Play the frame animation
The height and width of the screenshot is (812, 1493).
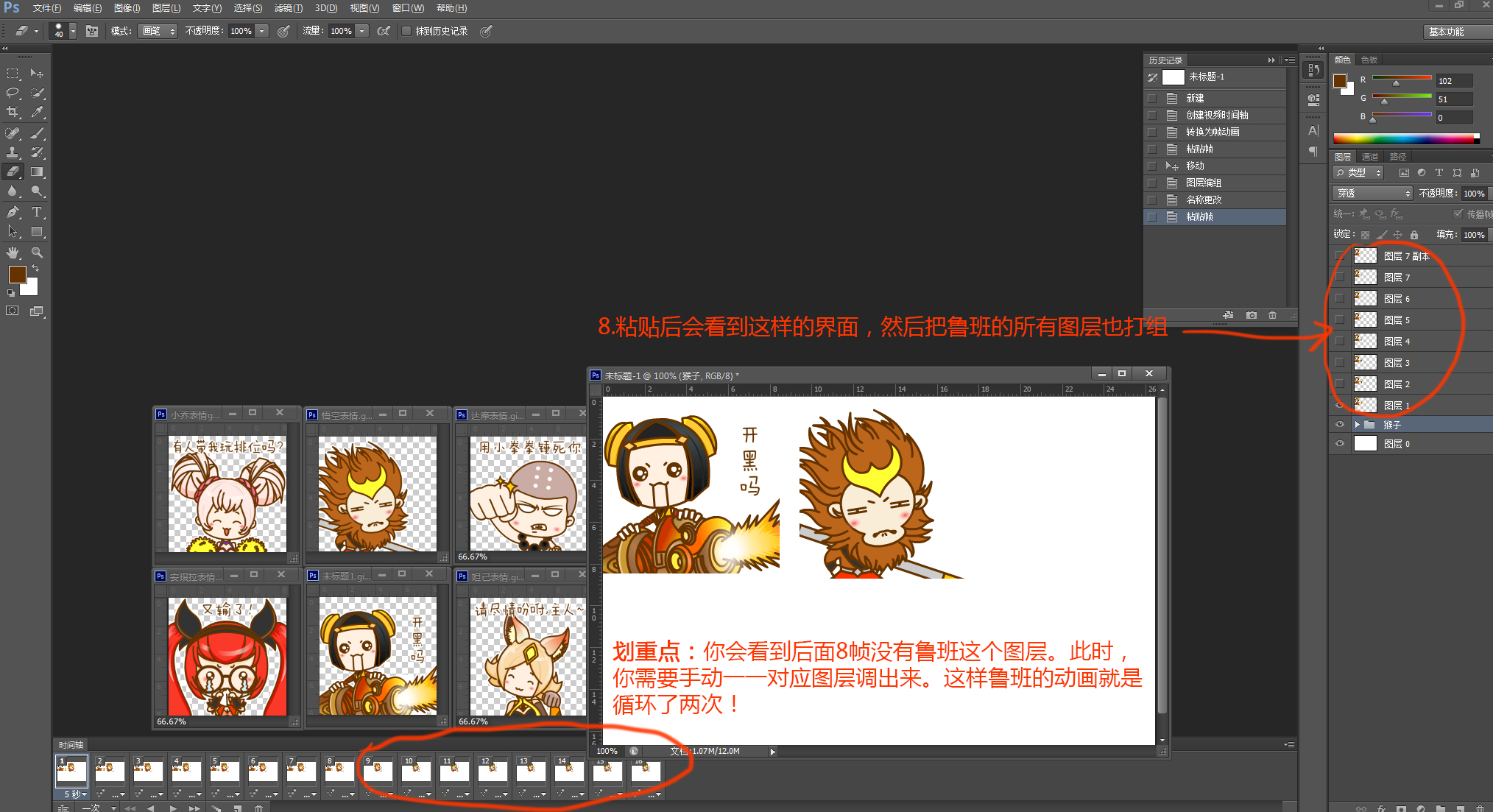(x=172, y=808)
